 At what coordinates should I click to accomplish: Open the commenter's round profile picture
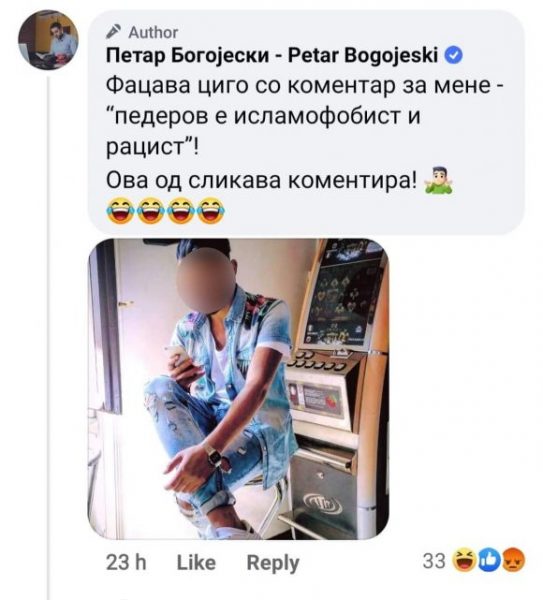48,40
